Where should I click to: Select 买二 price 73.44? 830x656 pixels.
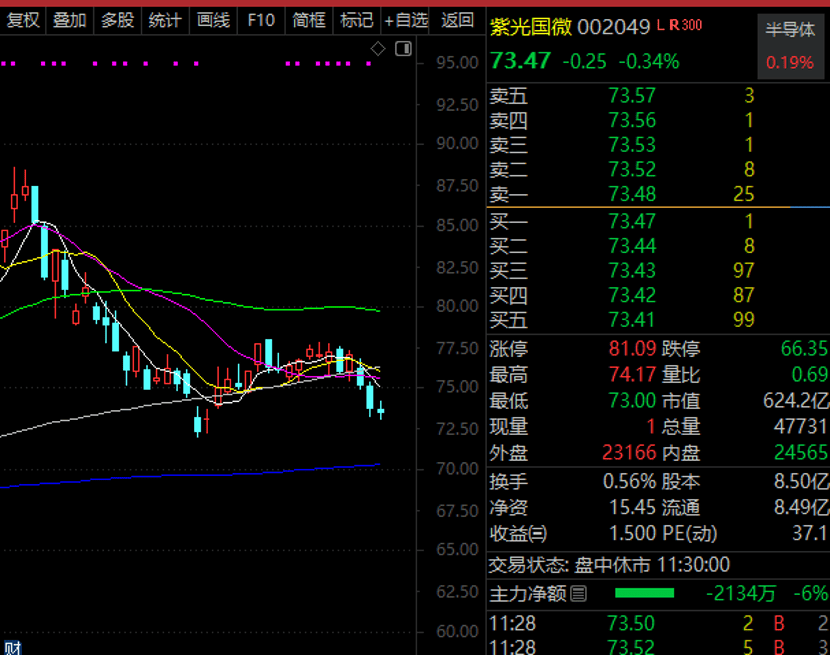point(632,246)
